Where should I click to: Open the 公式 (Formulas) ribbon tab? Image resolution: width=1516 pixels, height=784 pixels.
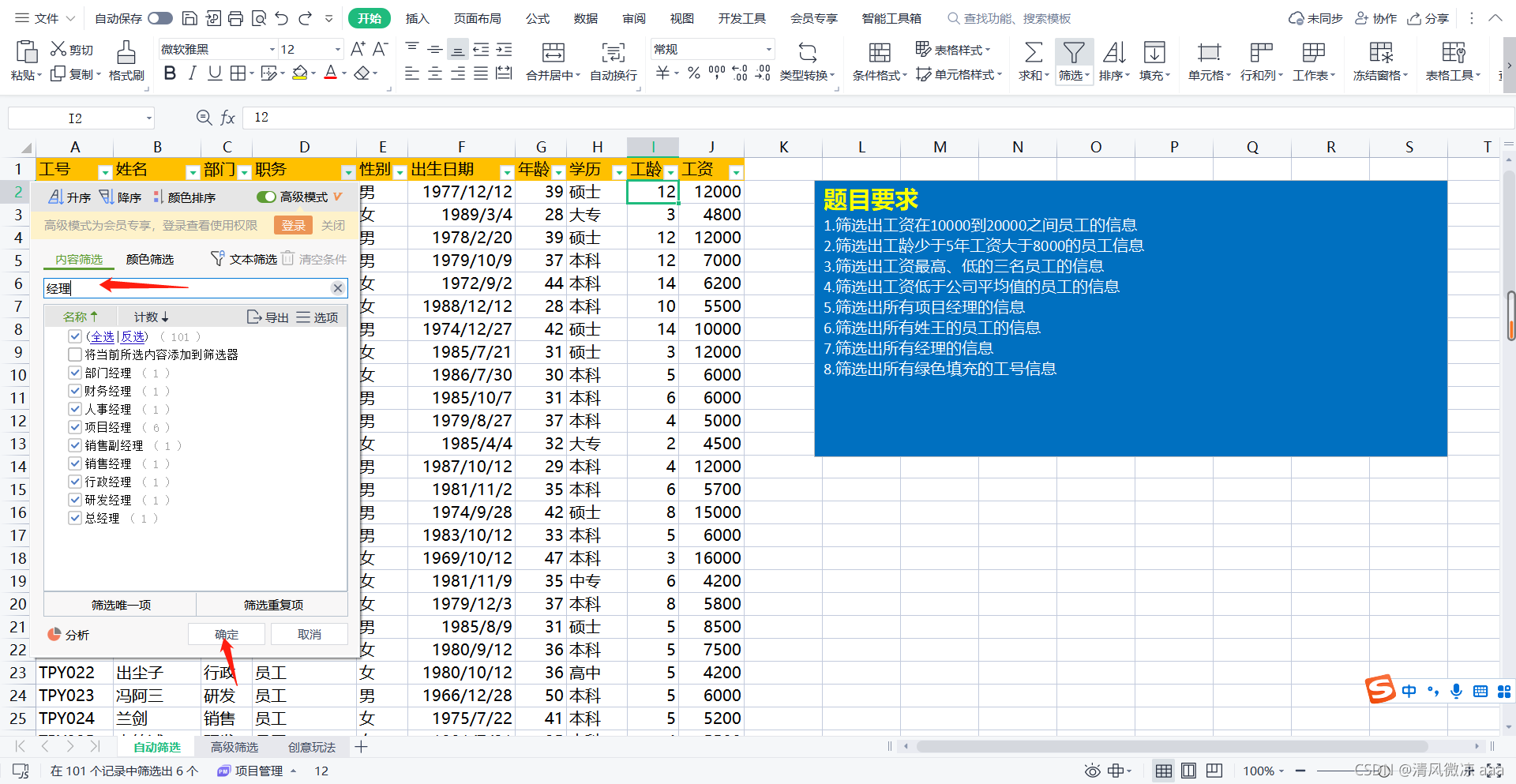538,18
